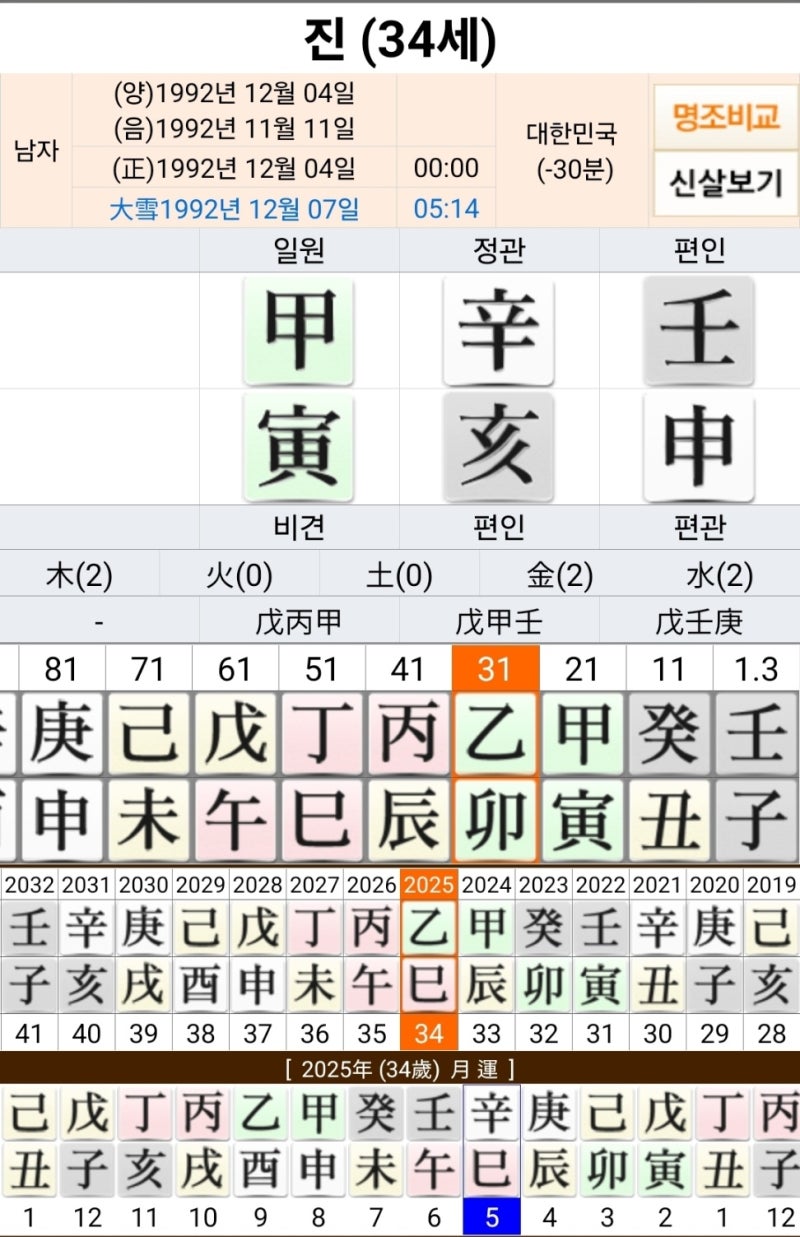Select the 丙 stem in the age 41 luck column

coord(408,735)
